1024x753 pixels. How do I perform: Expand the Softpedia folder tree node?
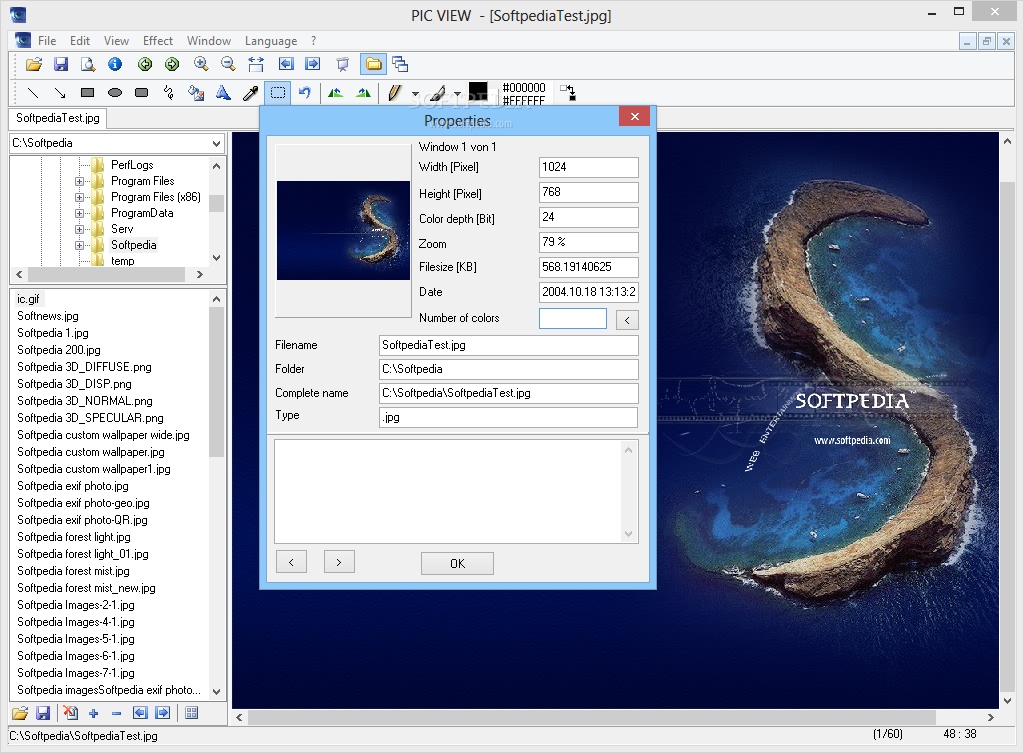point(79,246)
